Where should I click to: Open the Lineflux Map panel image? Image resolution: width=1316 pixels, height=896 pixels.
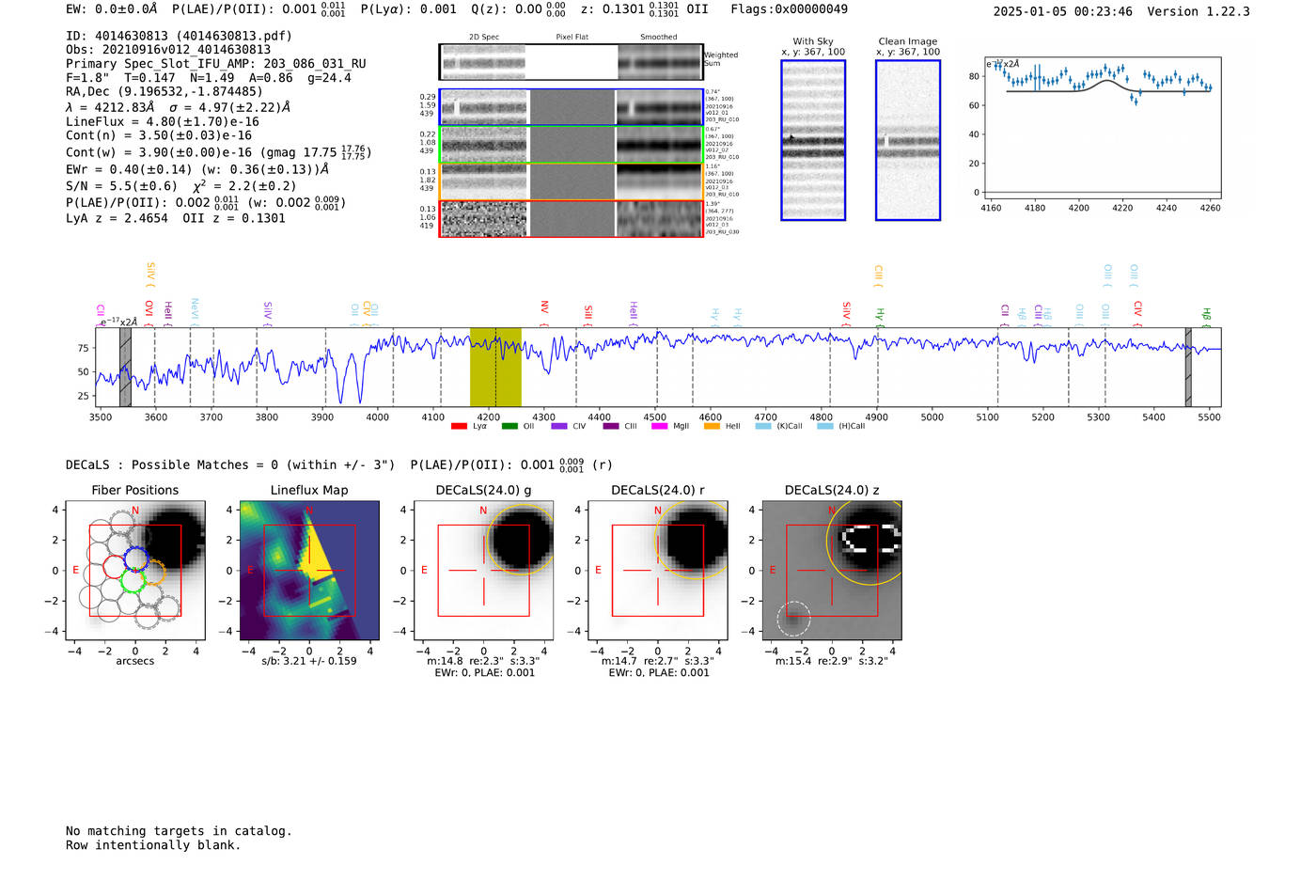(x=309, y=571)
